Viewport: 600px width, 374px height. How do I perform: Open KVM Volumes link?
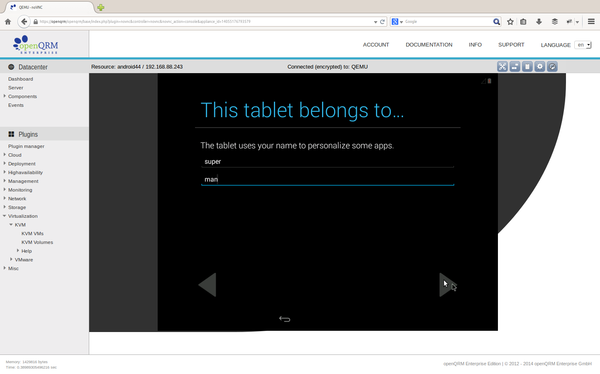point(37,242)
